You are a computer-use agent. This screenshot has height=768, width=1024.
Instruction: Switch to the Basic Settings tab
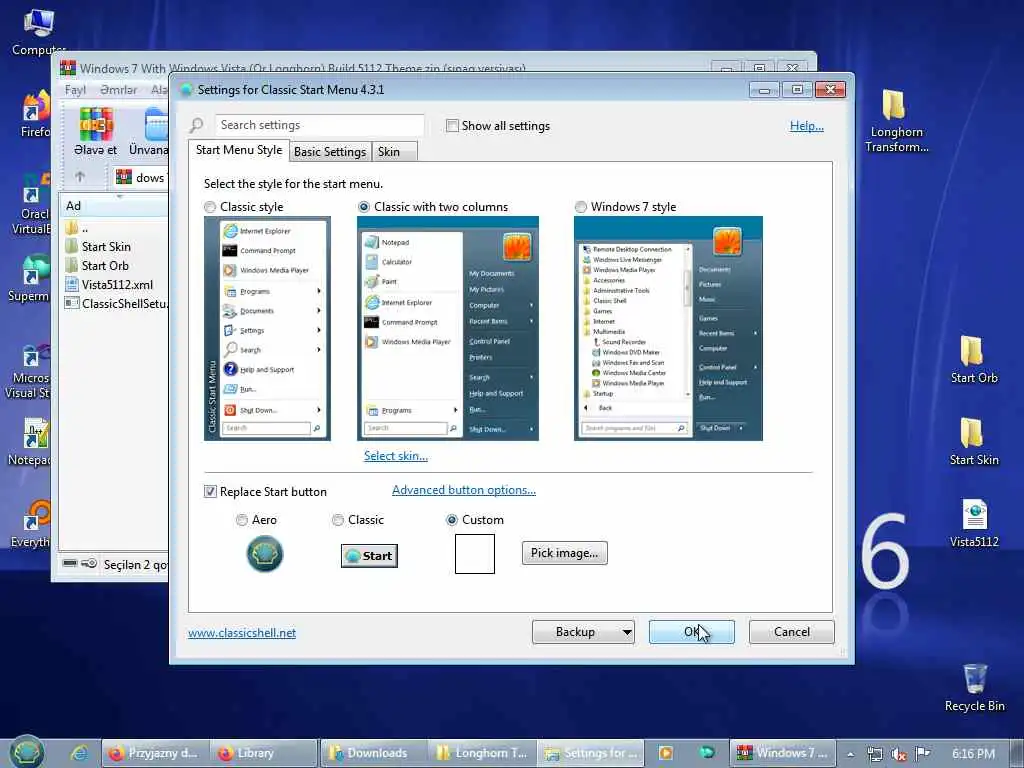(330, 152)
